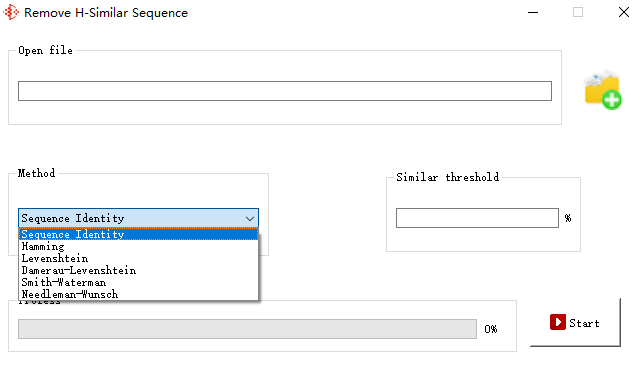Open the folder icon to add a file

(x=603, y=90)
